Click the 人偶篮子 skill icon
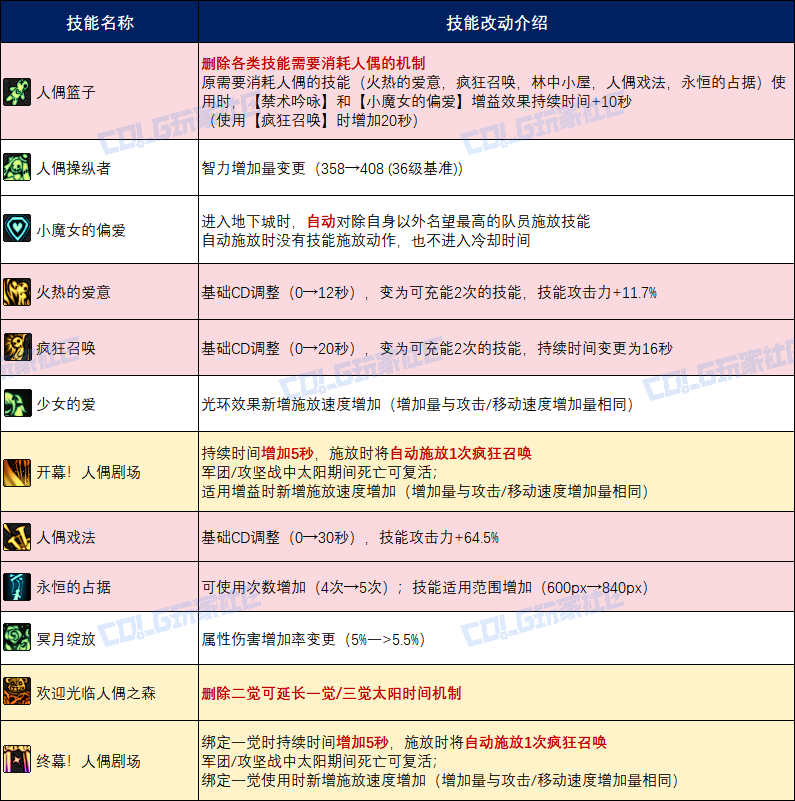 point(17,91)
